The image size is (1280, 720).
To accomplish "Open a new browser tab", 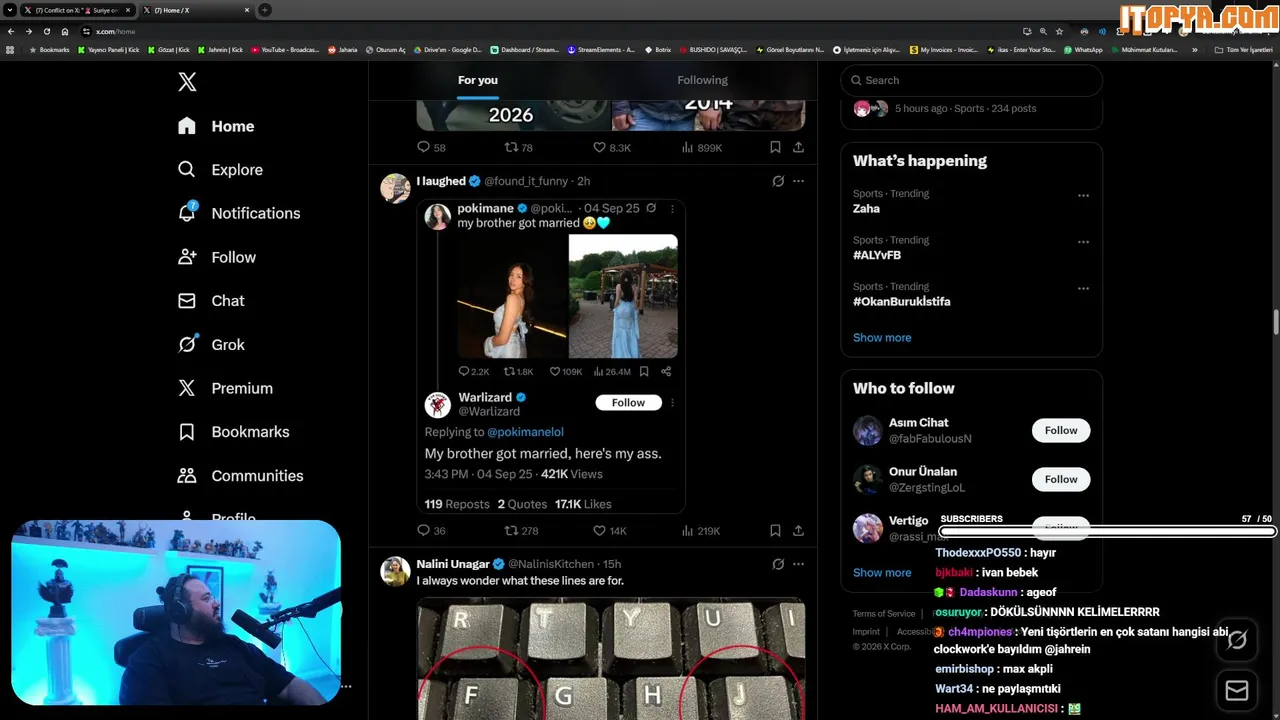I will [x=265, y=10].
